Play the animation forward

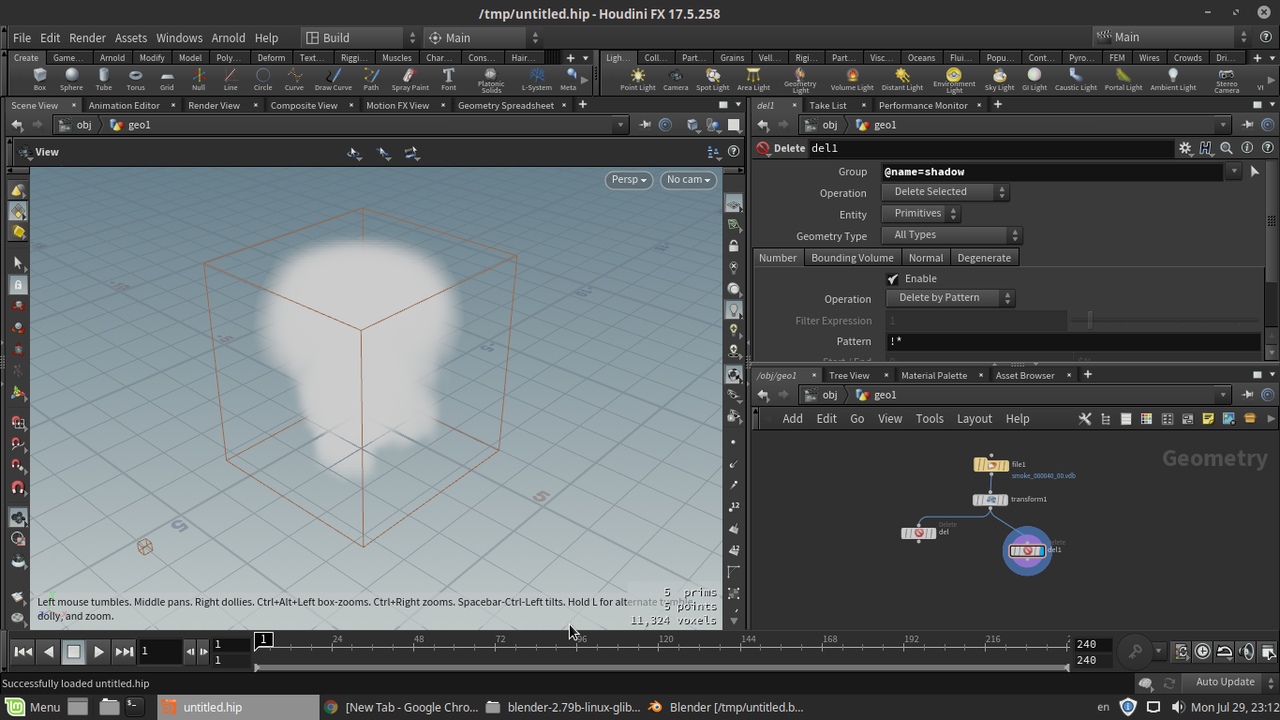point(98,652)
